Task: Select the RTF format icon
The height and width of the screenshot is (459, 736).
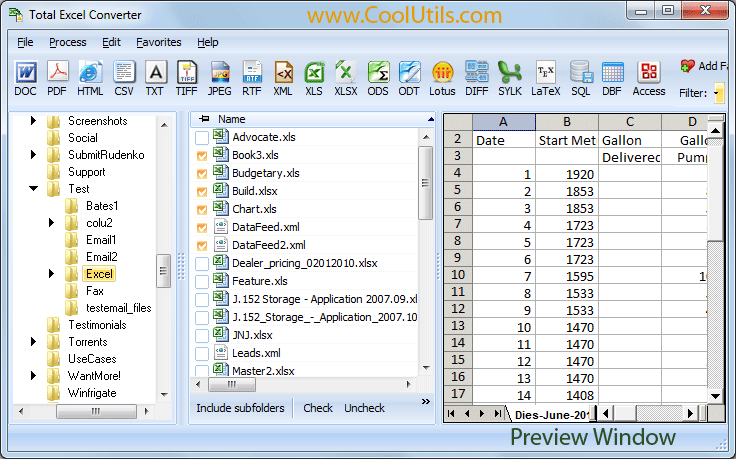Action: tap(252, 78)
